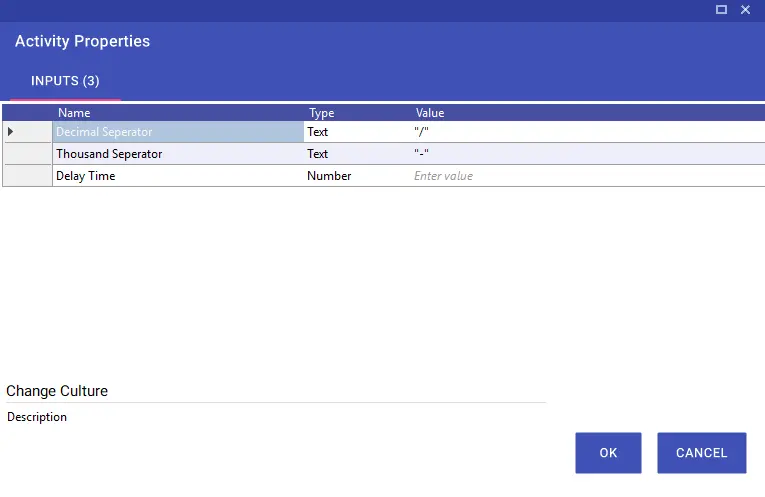Click the Description label
765x497 pixels.
click(x=37, y=417)
